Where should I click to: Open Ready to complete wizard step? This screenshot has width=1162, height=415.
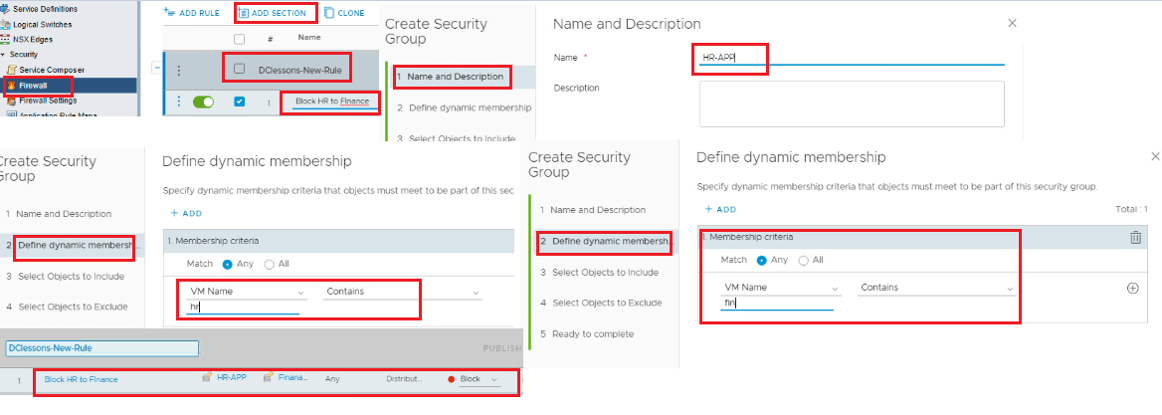[587, 334]
